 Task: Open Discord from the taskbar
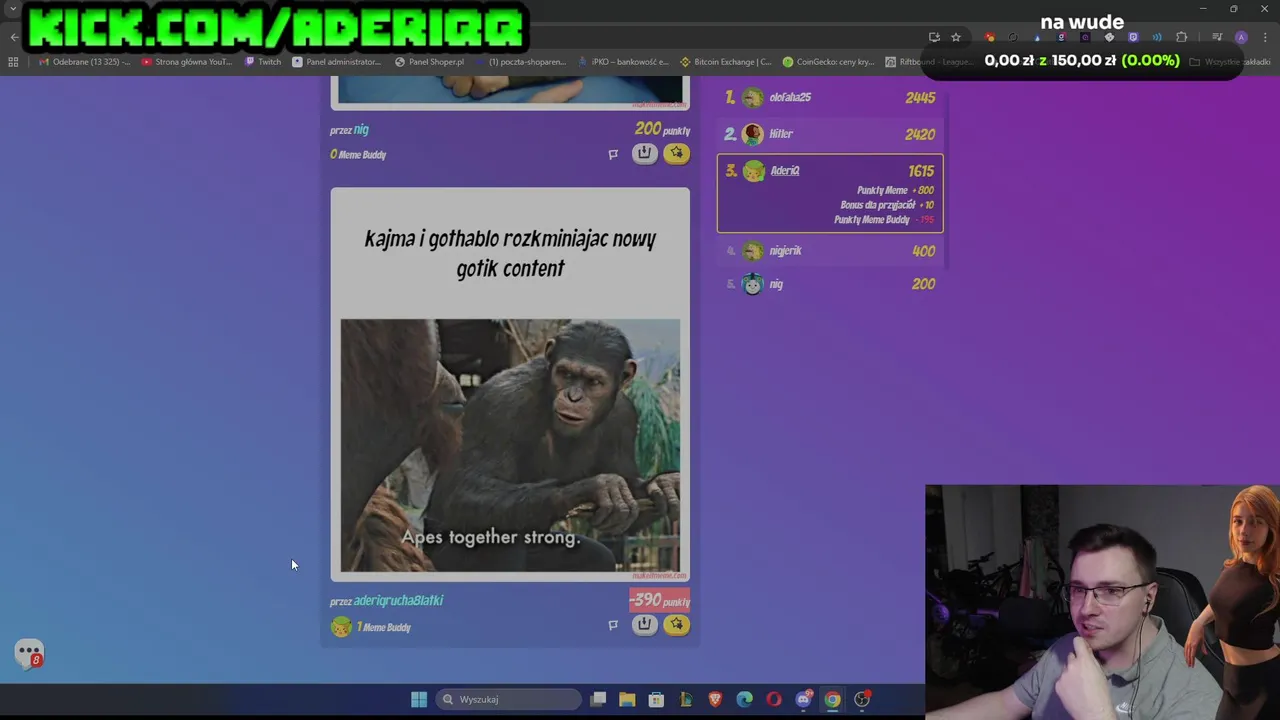803,699
